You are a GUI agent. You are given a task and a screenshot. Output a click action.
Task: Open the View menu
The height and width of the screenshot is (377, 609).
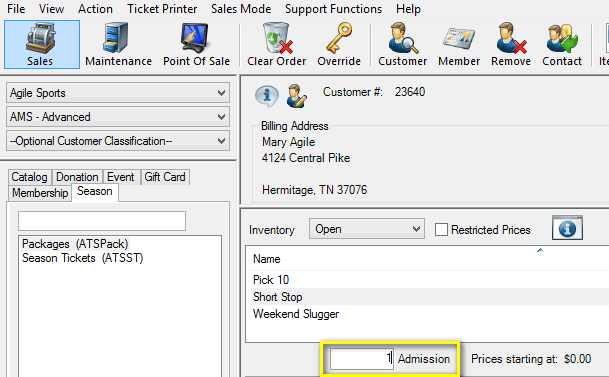(51, 9)
